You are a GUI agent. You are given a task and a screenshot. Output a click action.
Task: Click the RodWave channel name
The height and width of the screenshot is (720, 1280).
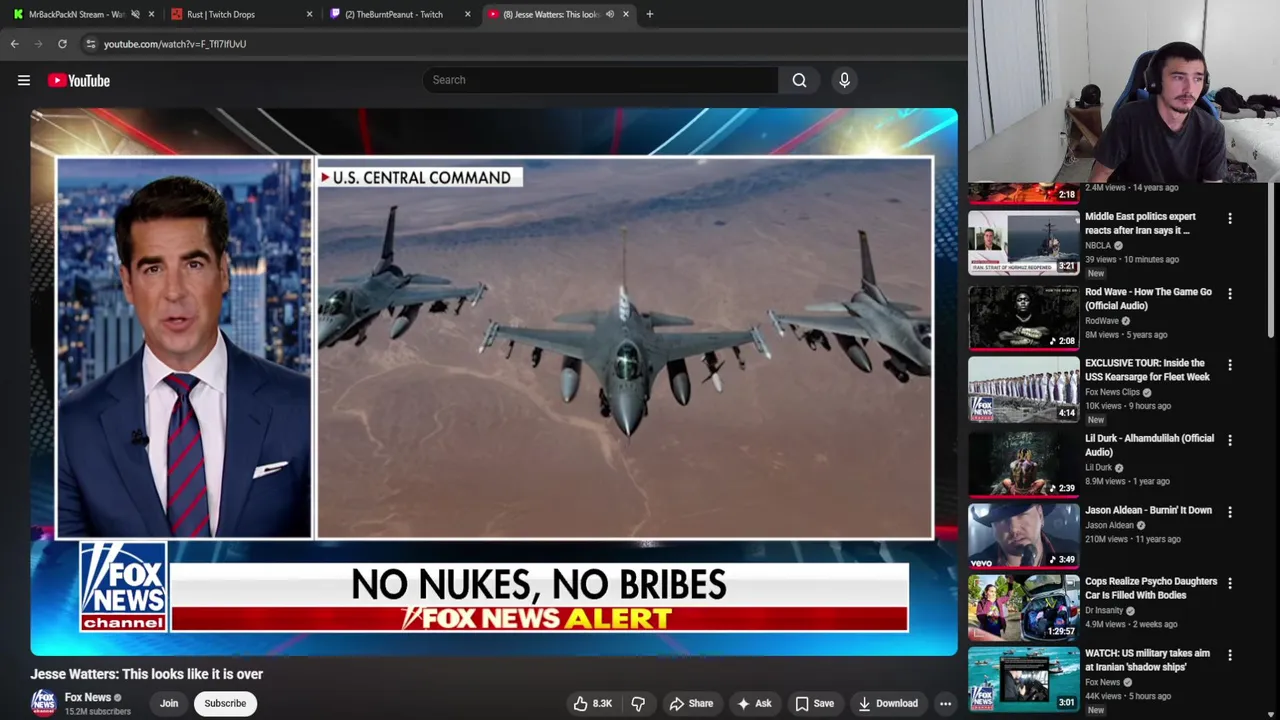pyautogui.click(x=1102, y=321)
